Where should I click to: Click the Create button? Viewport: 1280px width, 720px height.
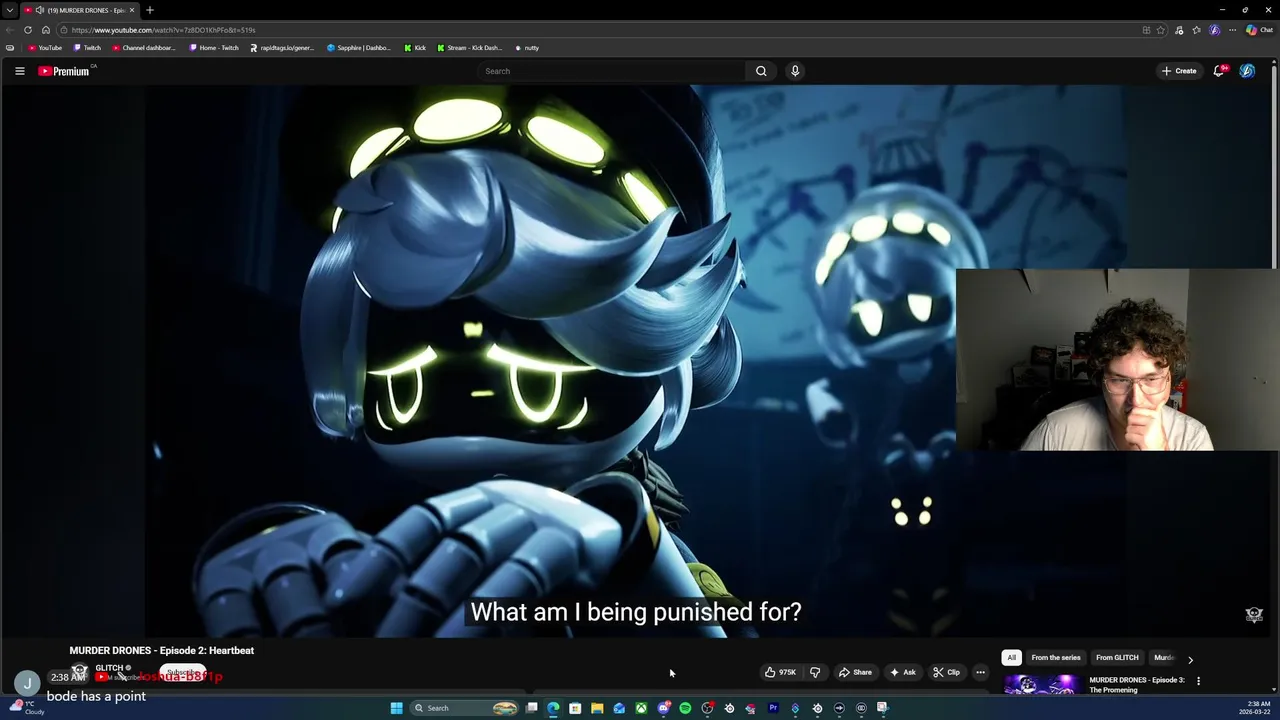point(1179,71)
